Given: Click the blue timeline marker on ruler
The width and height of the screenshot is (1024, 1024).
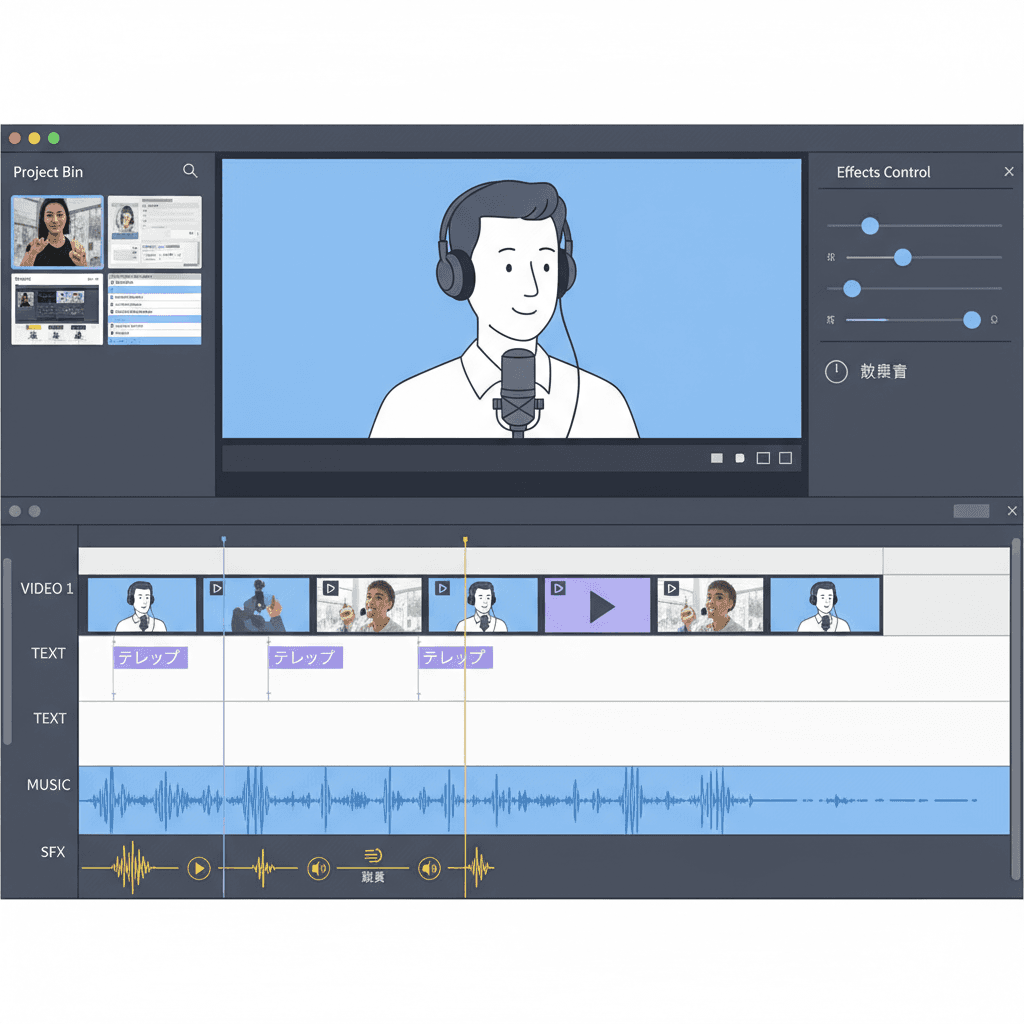Looking at the screenshot, I should point(223,540).
